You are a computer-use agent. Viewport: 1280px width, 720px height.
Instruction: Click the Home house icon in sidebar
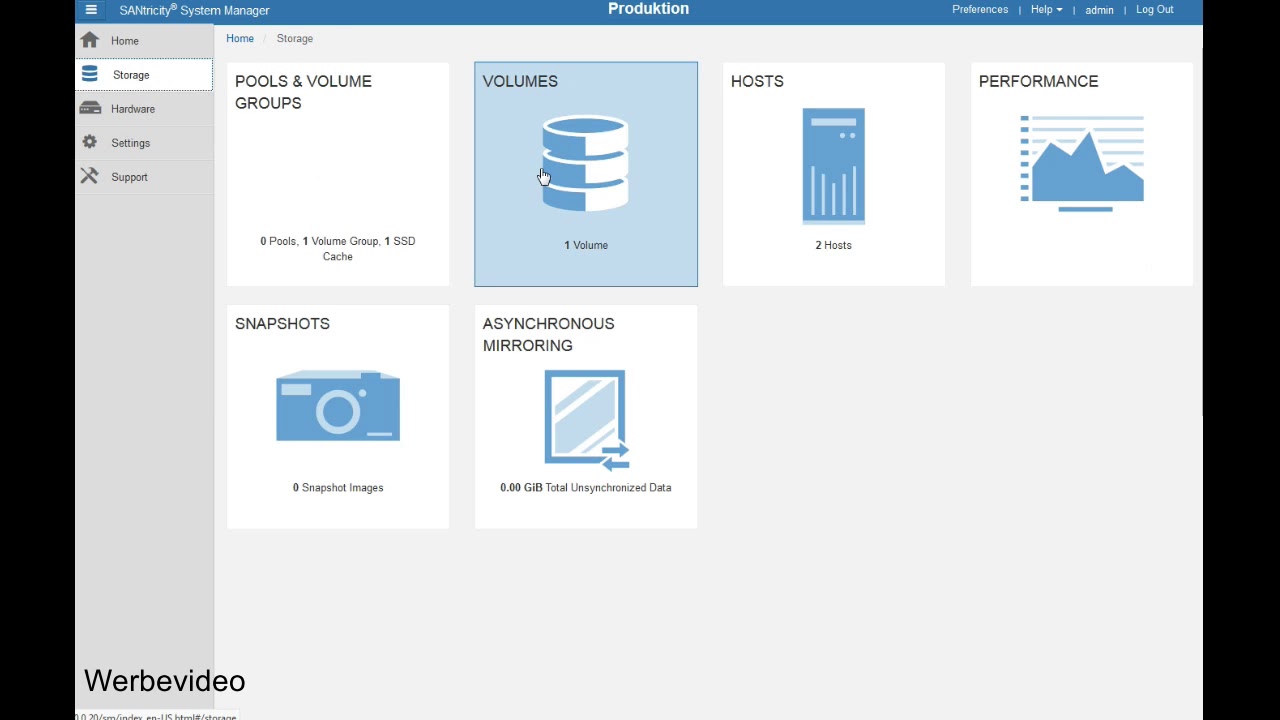tap(90, 40)
